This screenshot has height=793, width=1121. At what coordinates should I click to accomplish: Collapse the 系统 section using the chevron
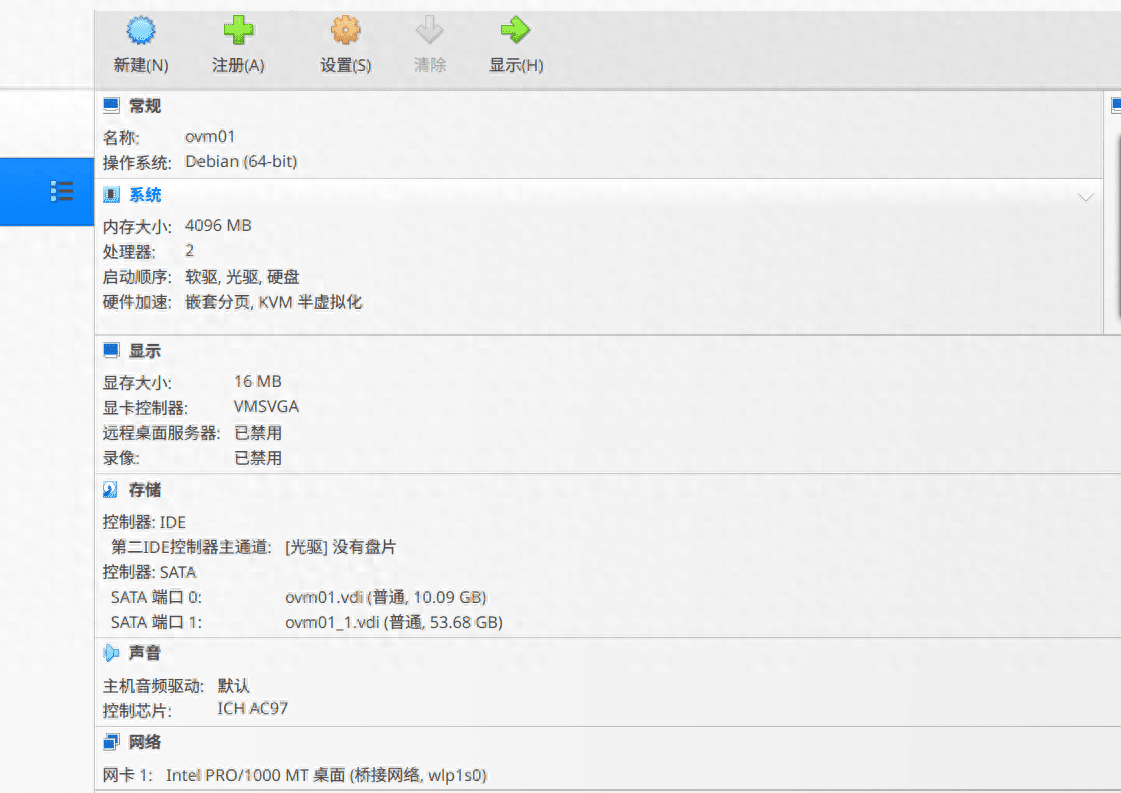[x=1086, y=197]
